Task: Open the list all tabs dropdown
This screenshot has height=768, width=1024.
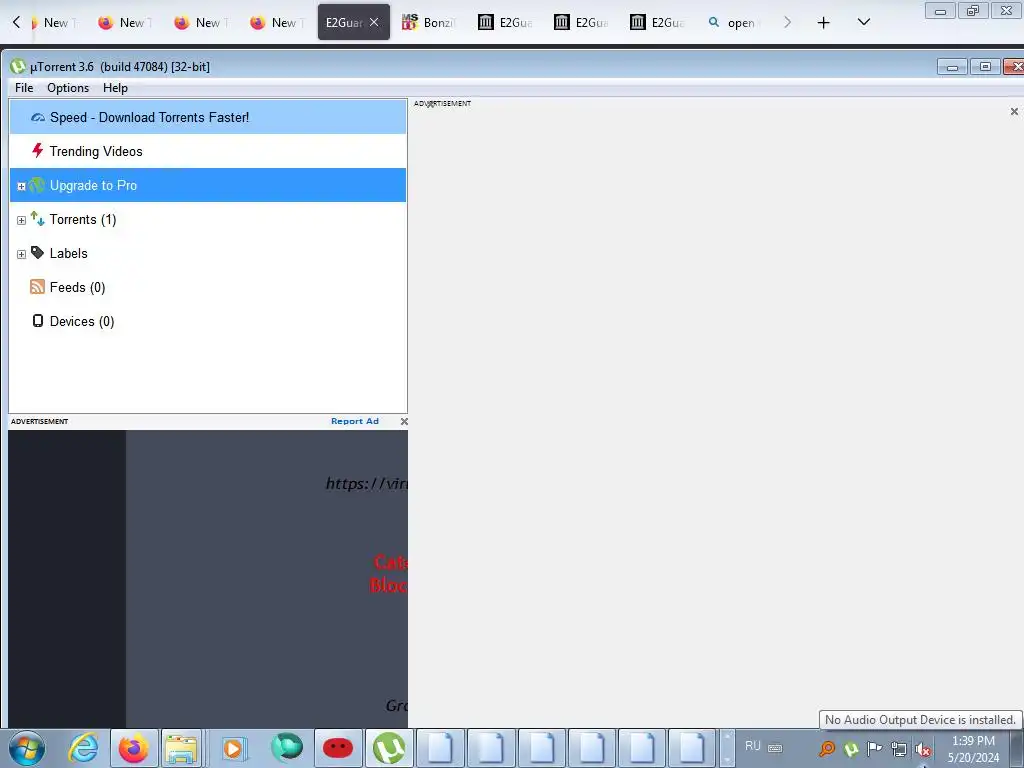Action: coord(863,22)
